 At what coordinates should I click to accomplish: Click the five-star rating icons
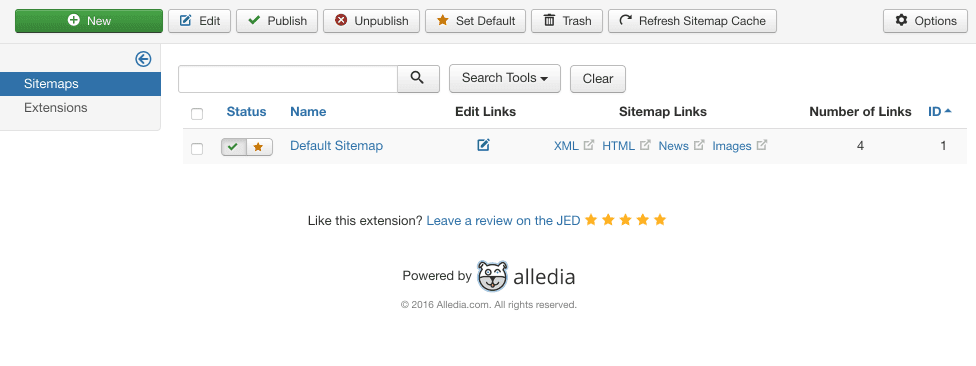coord(626,220)
